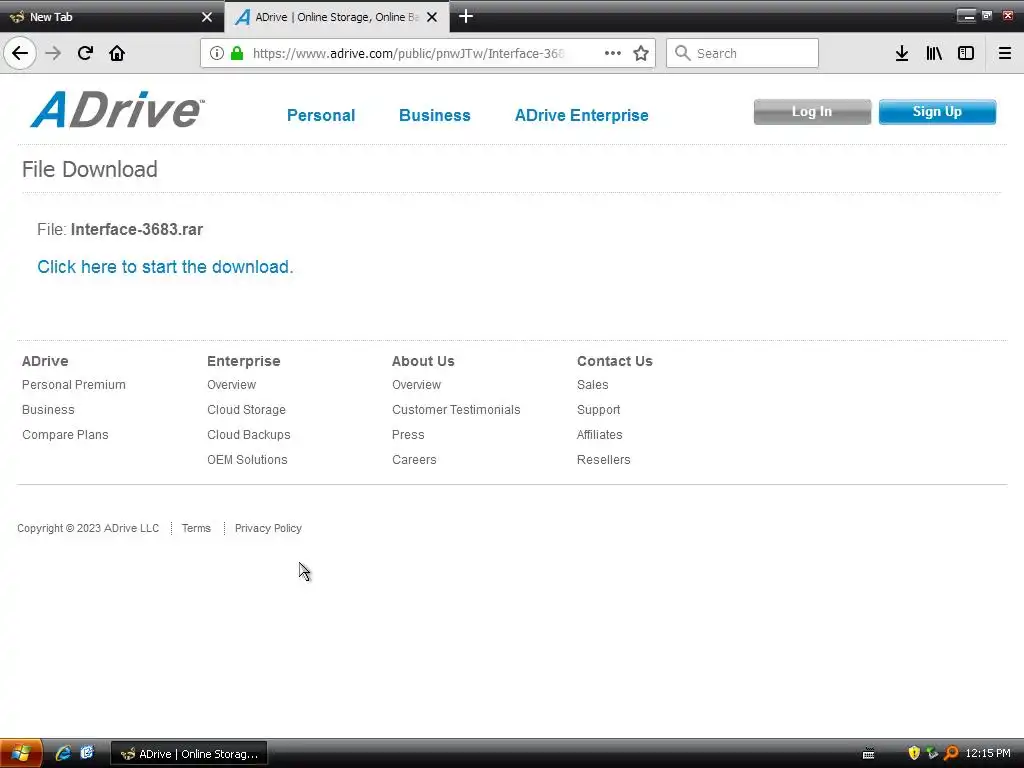Open Enterprise Overview footer link

[231, 385]
